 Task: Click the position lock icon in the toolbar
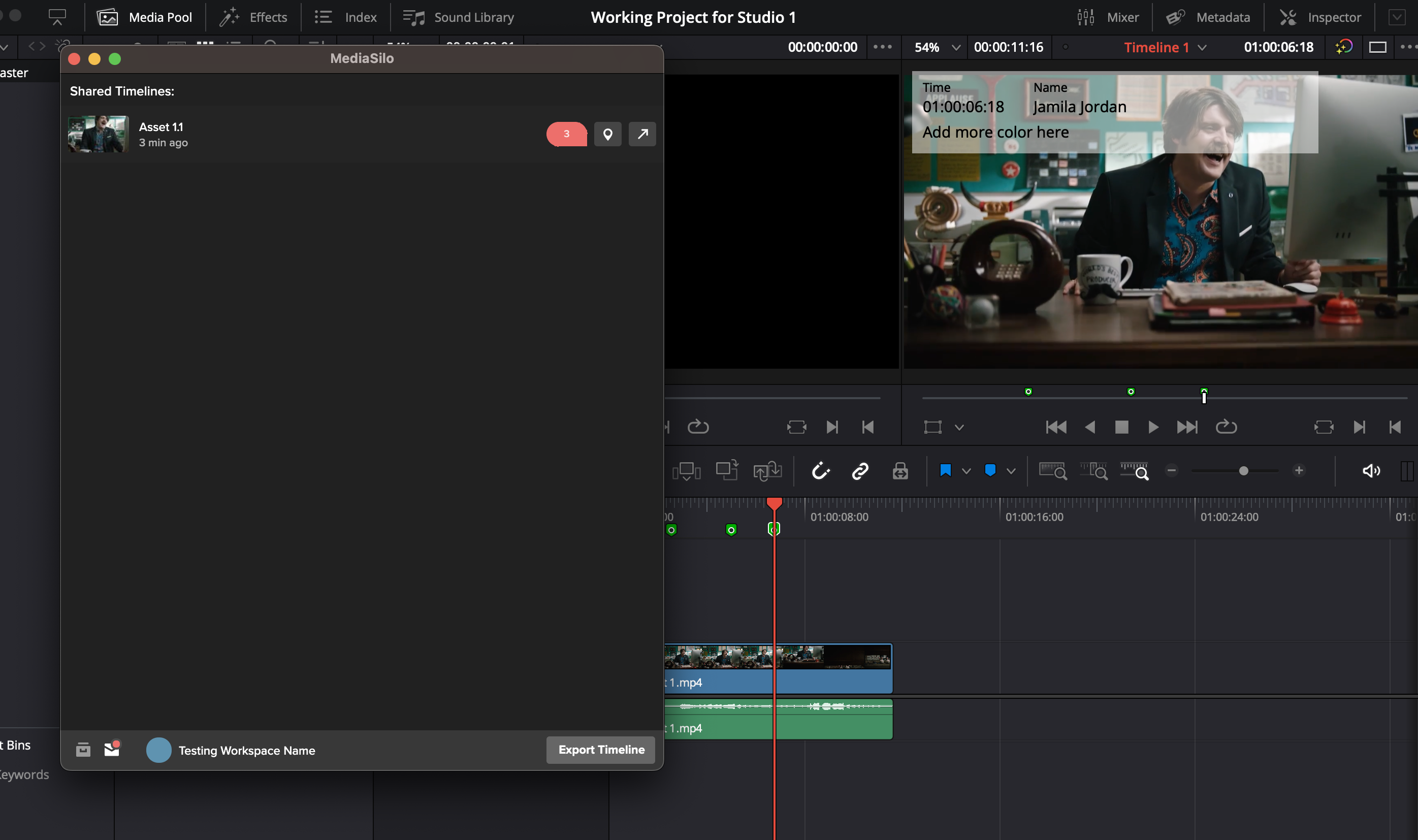(900, 470)
